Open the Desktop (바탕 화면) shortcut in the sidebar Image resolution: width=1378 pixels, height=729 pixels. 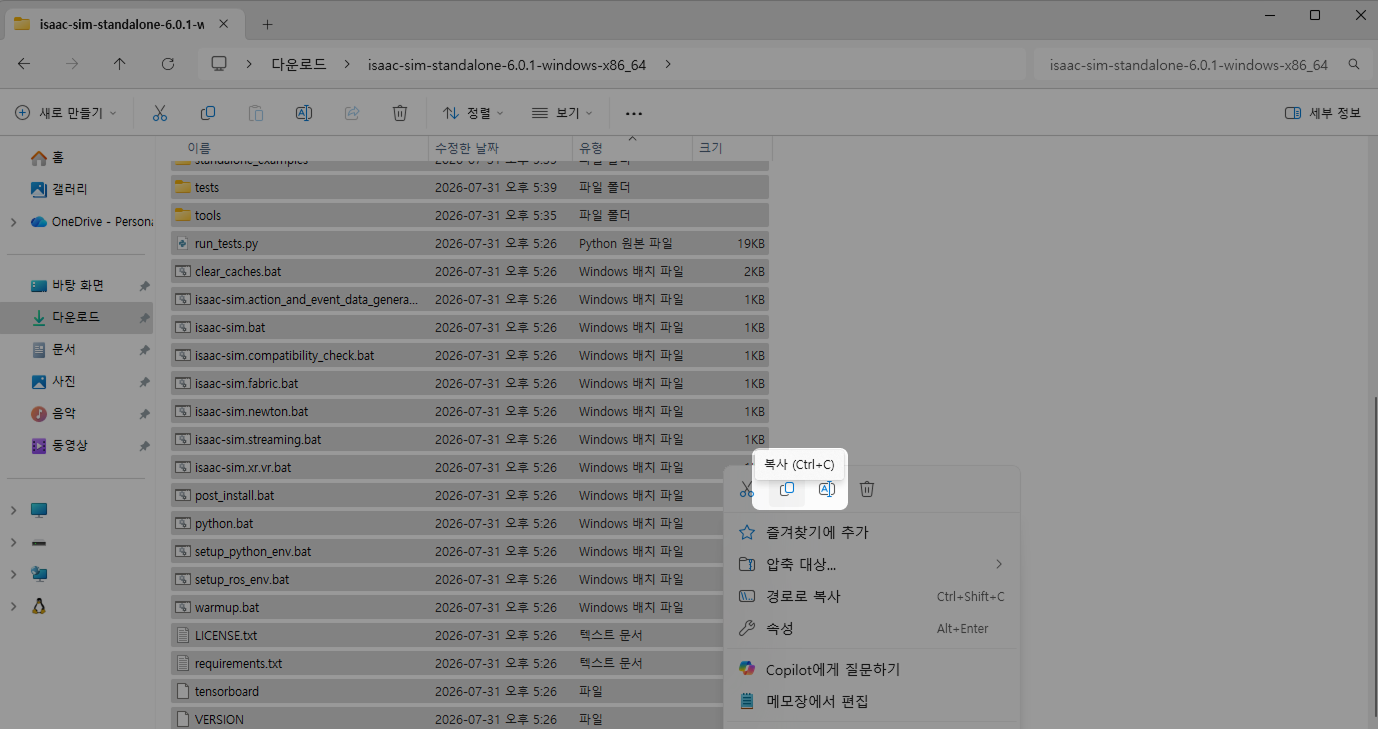coord(78,285)
